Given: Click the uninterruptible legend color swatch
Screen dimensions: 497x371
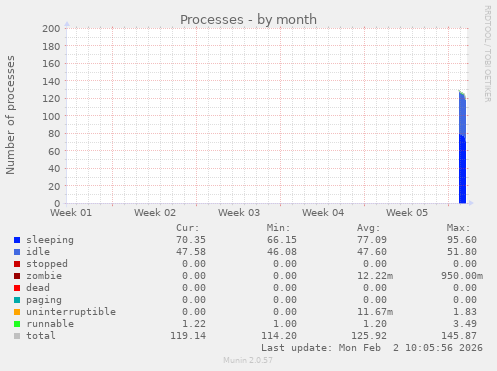Looking at the screenshot, I should [x=17, y=312].
